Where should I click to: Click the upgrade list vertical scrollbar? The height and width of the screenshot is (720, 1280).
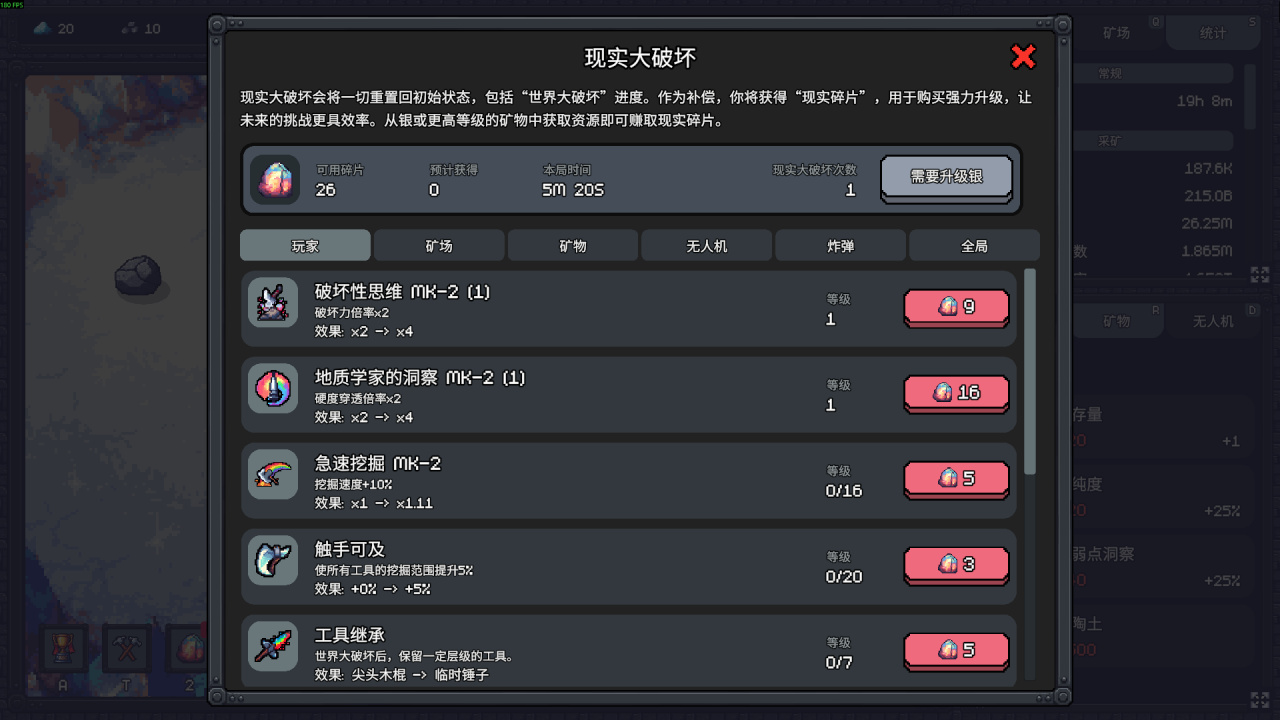pyautogui.click(x=1030, y=372)
